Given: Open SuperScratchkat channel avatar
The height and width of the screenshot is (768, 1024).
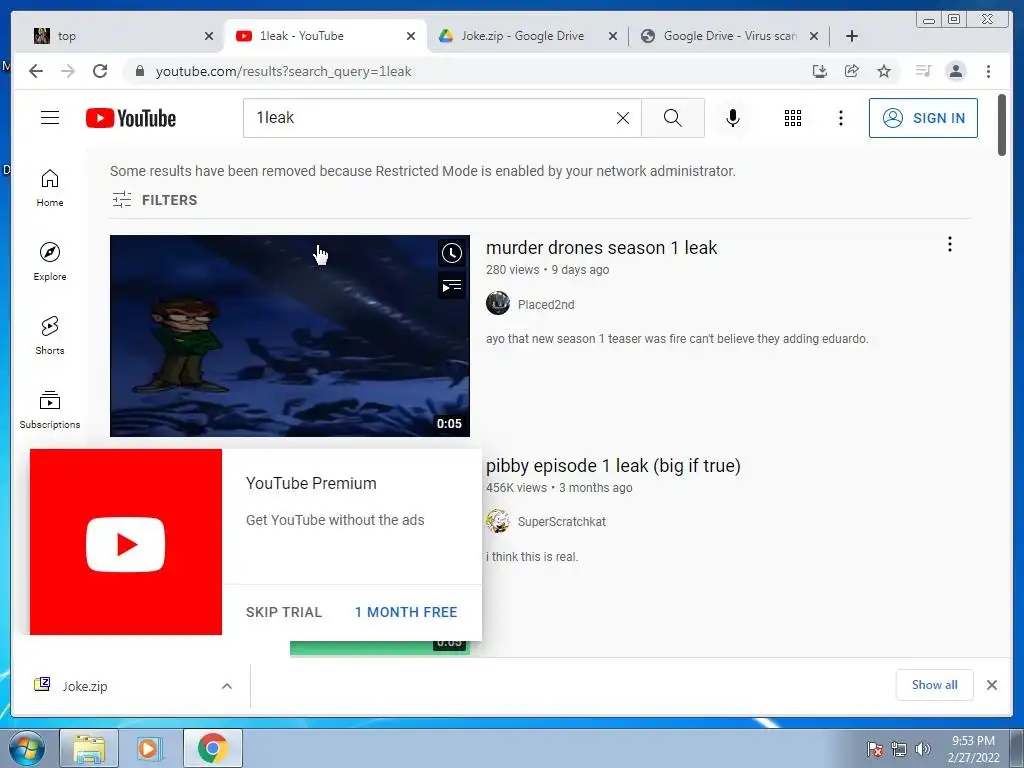Looking at the screenshot, I should (x=498, y=521).
